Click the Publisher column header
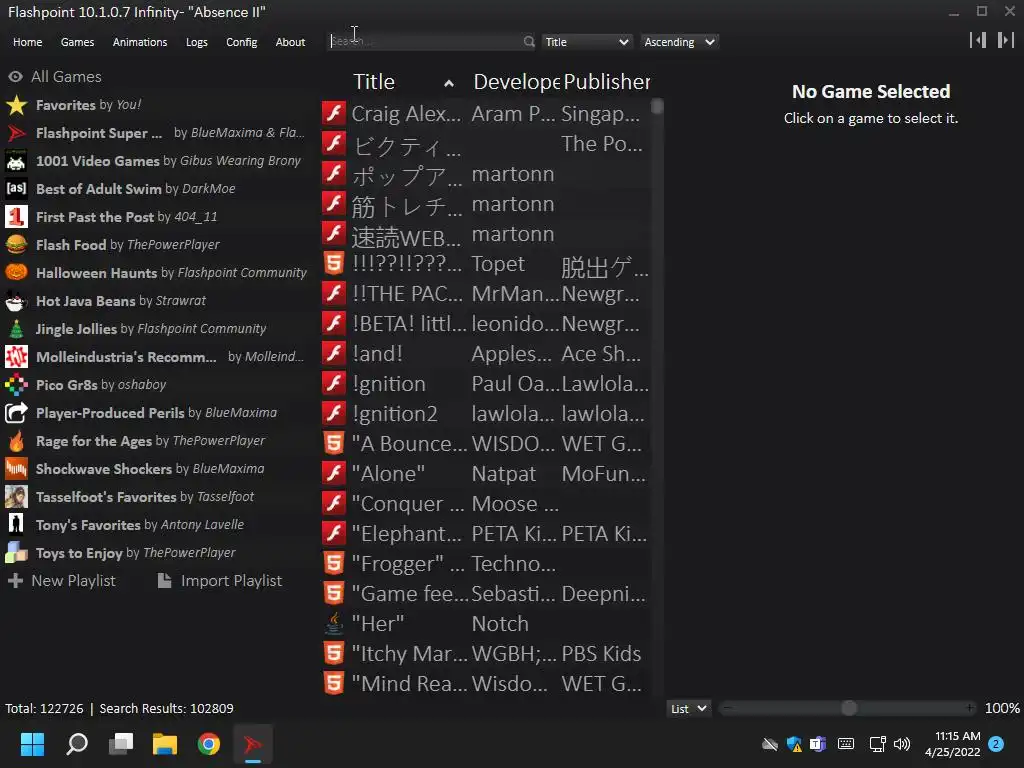The width and height of the screenshot is (1024, 768). pyautogui.click(x=607, y=82)
